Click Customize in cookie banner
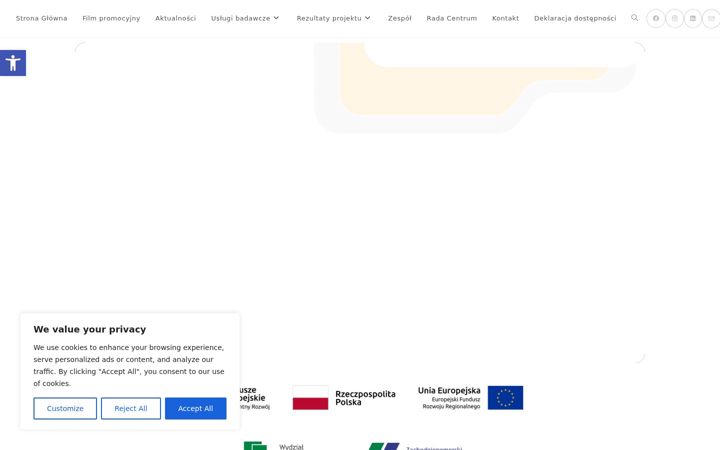Image resolution: width=720 pixels, height=450 pixels. [65, 408]
